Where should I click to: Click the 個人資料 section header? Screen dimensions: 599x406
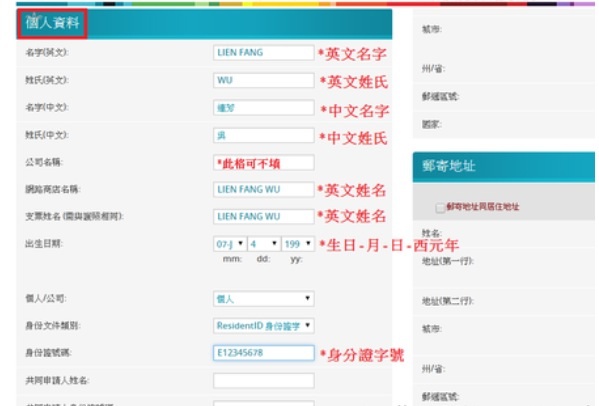[x=52, y=23]
